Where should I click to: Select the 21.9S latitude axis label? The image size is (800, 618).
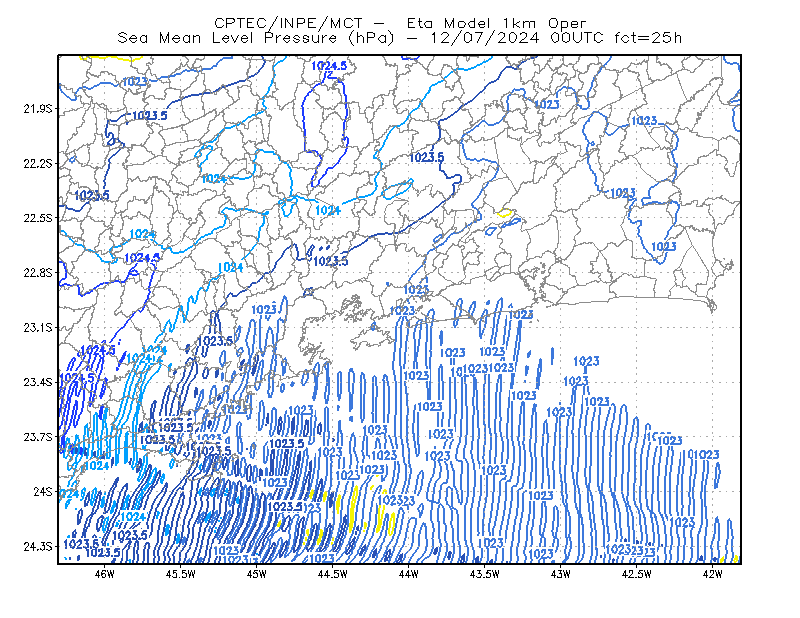[x=37, y=109]
